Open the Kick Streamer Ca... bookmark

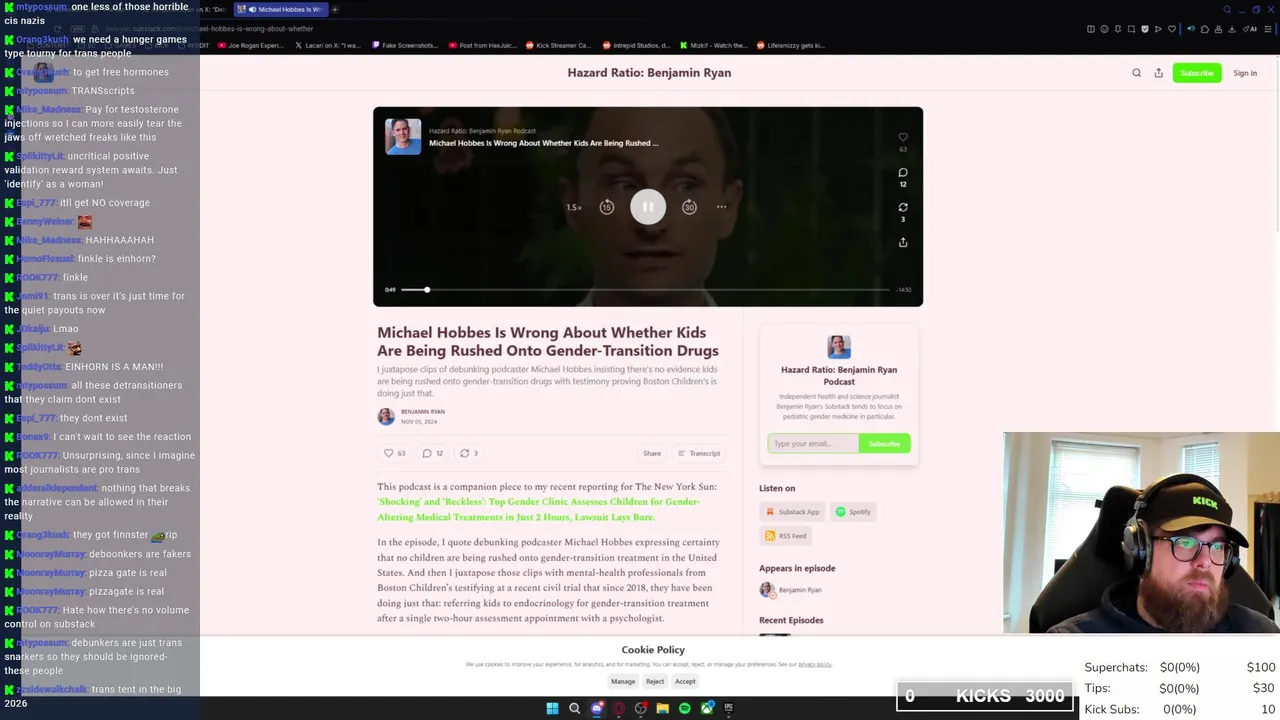[x=559, y=45]
